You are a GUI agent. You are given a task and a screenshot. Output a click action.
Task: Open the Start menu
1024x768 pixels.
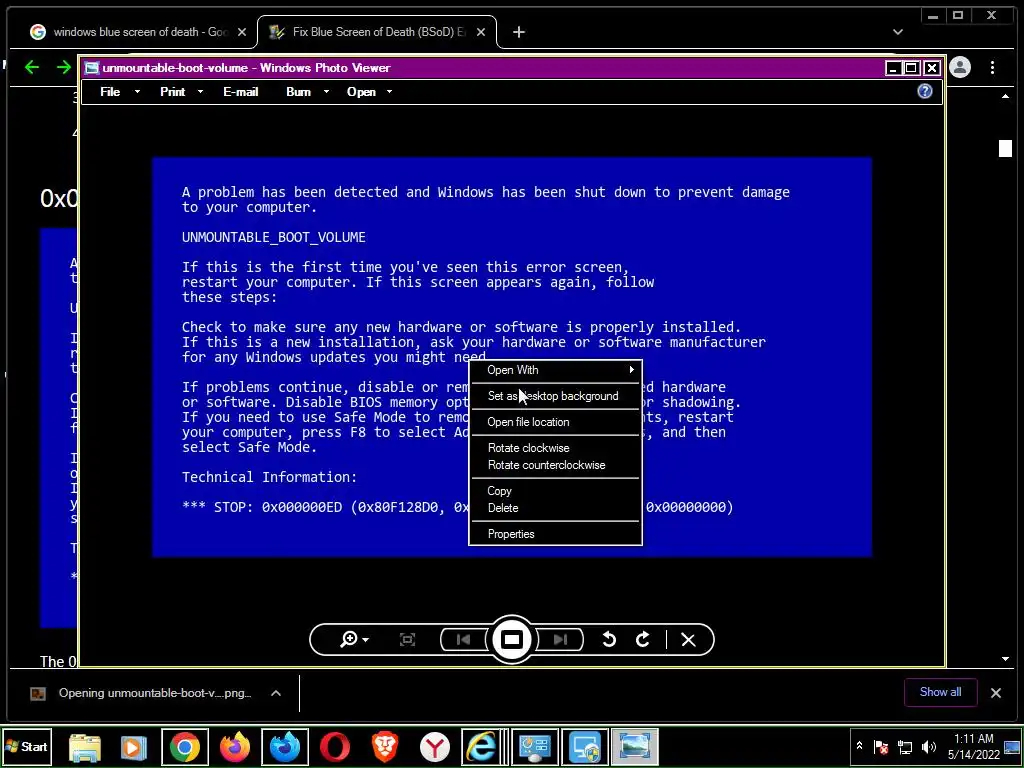coord(26,746)
